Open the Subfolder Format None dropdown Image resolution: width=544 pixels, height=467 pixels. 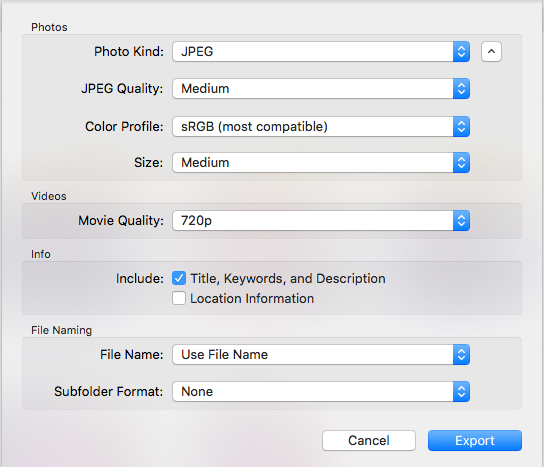(321, 392)
